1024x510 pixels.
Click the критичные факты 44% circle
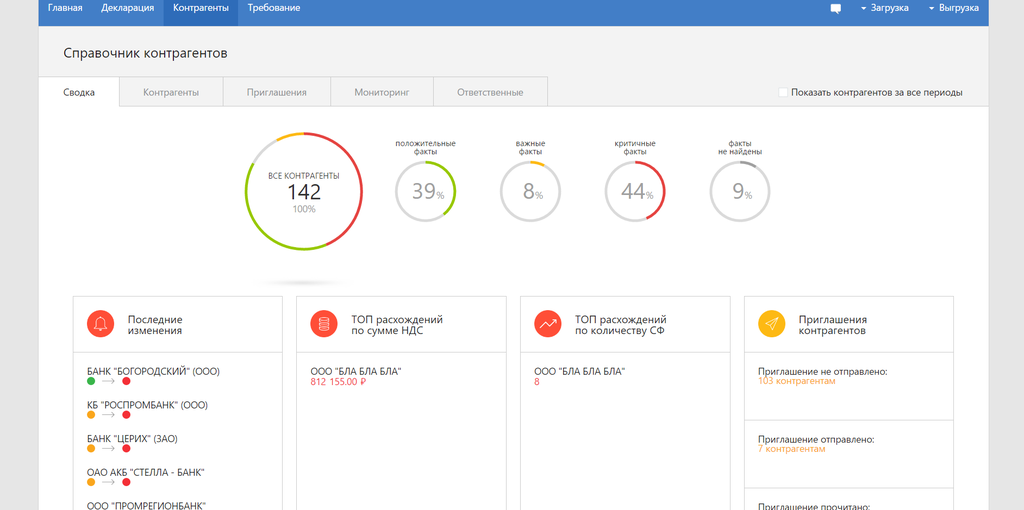click(x=635, y=191)
